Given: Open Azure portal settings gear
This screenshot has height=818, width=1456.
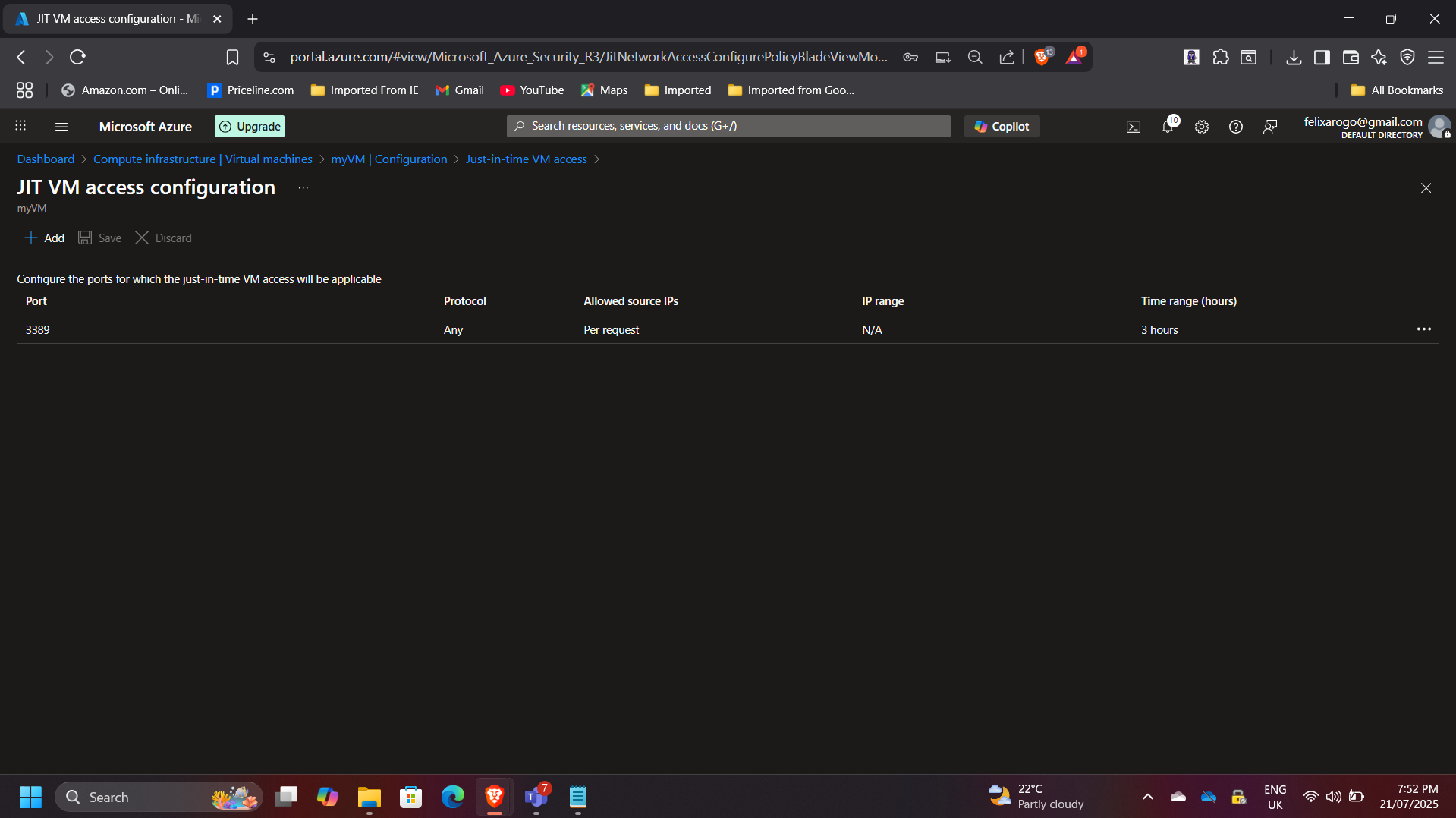Looking at the screenshot, I should click(1202, 127).
